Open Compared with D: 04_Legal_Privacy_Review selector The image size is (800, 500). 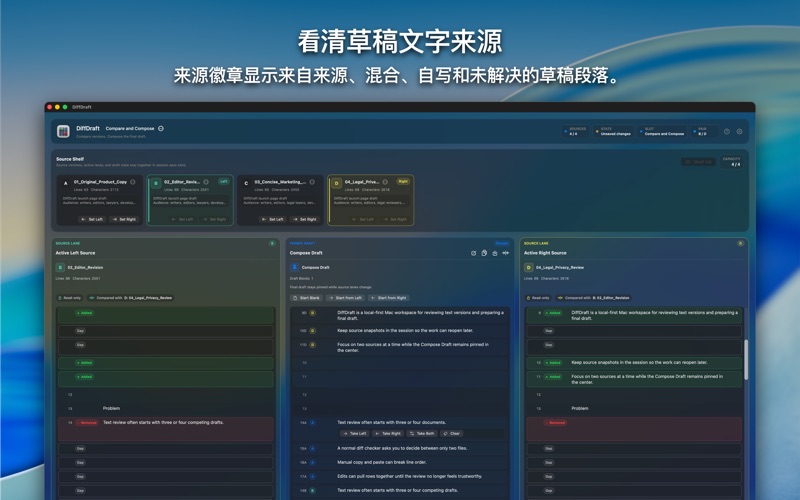[131, 298]
